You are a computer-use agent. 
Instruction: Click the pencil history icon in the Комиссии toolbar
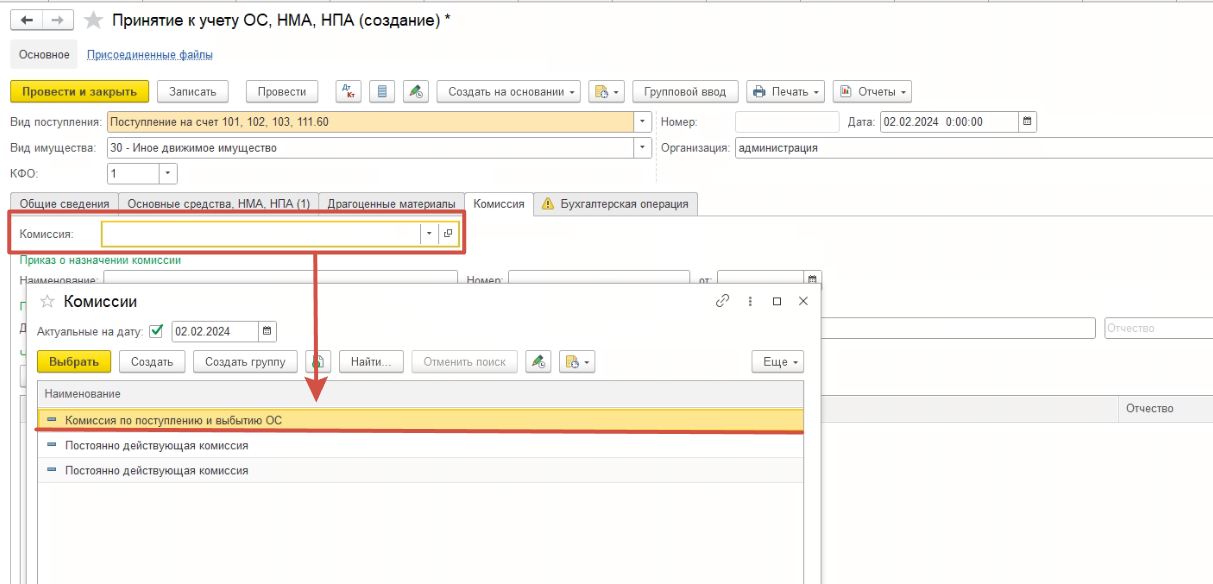(539, 362)
